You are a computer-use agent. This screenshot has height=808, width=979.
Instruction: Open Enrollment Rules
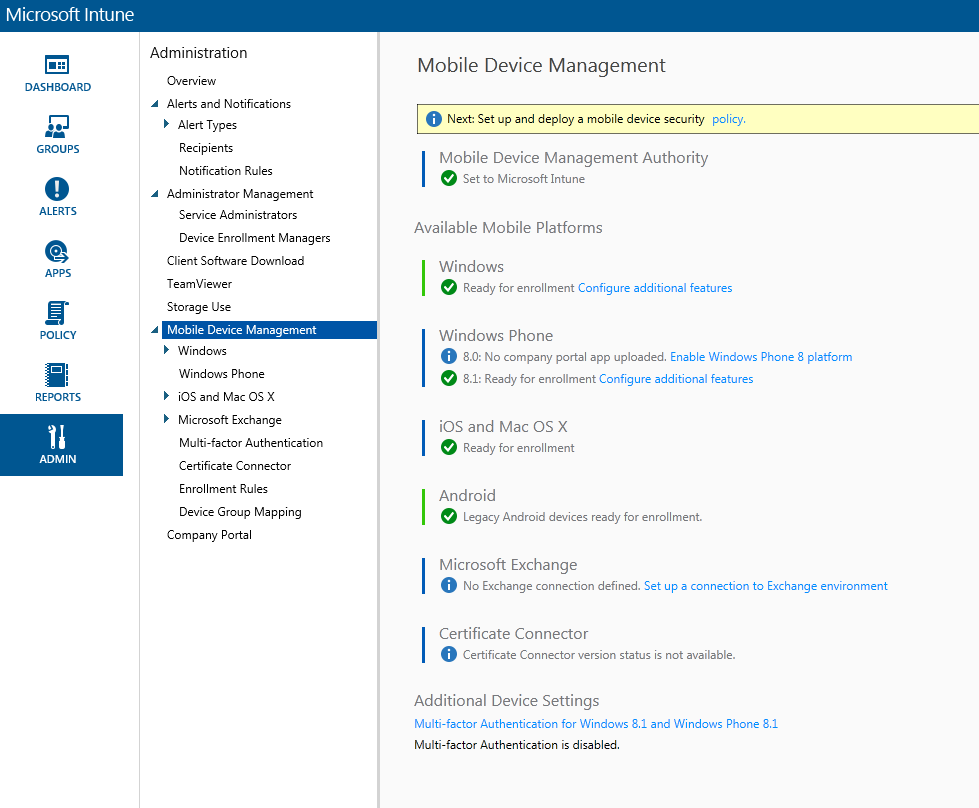pos(223,489)
